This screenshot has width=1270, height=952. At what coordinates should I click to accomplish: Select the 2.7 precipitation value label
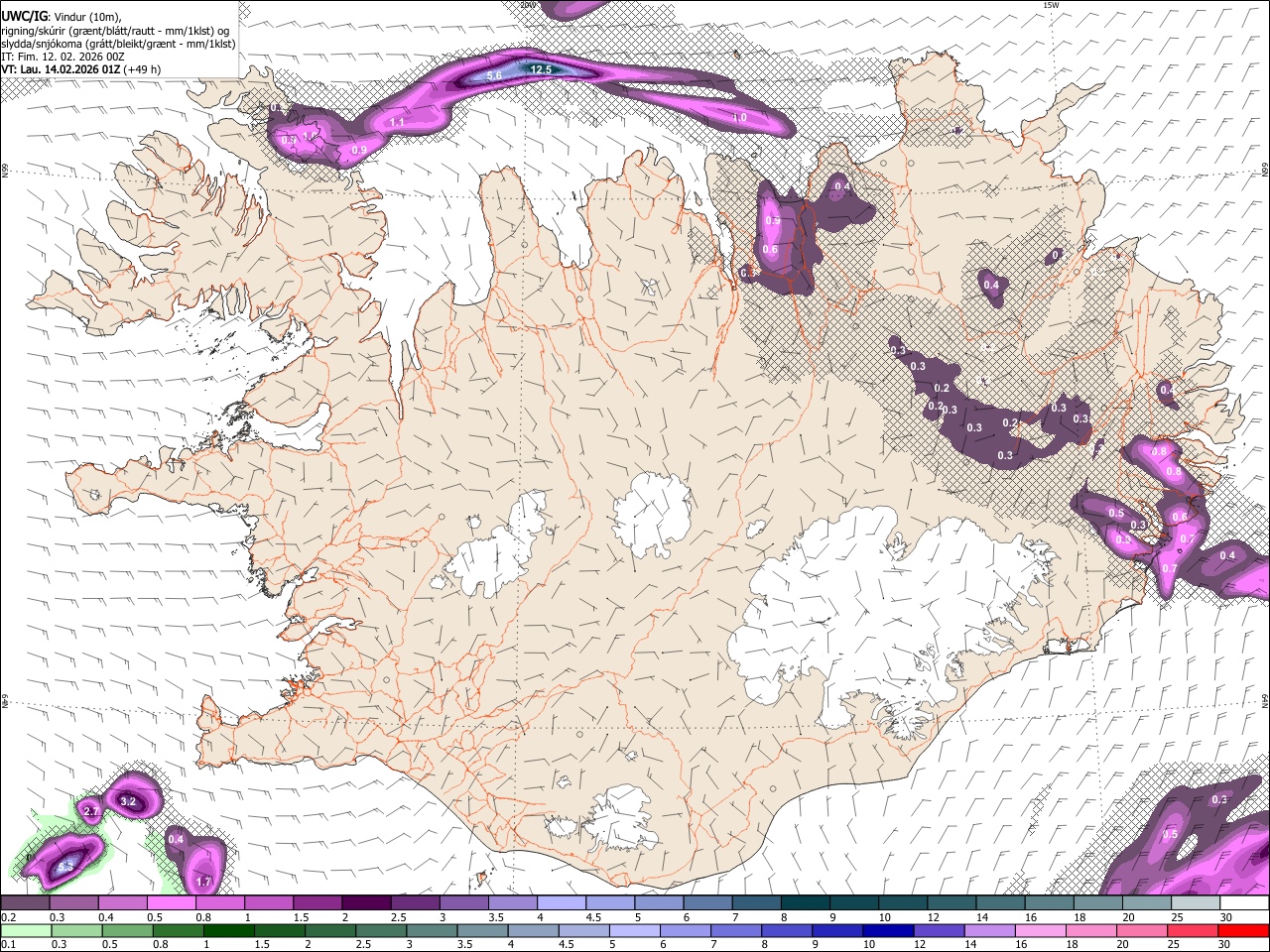[x=89, y=811]
